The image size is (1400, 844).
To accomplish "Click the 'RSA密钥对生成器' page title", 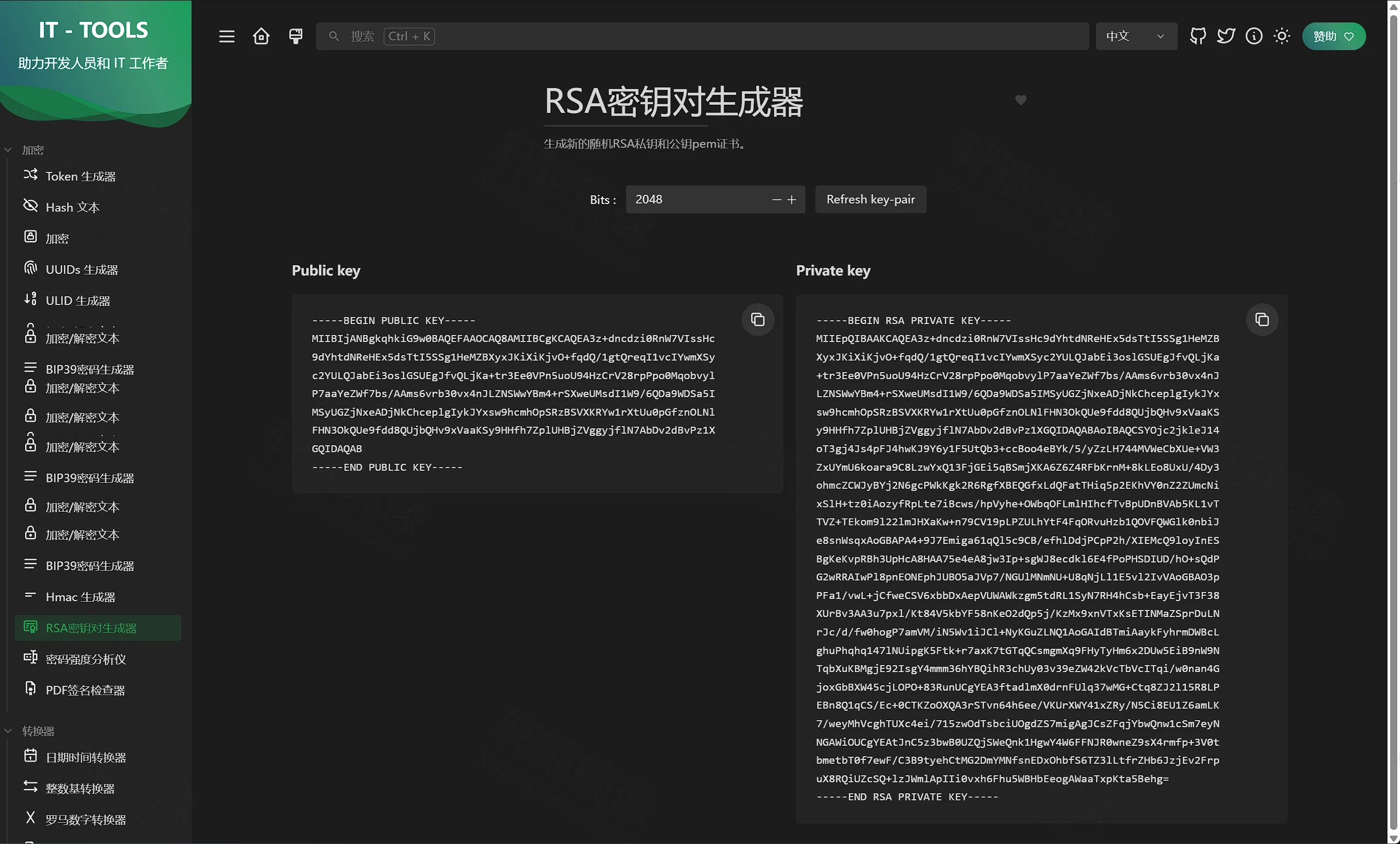I will [x=674, y=101].
